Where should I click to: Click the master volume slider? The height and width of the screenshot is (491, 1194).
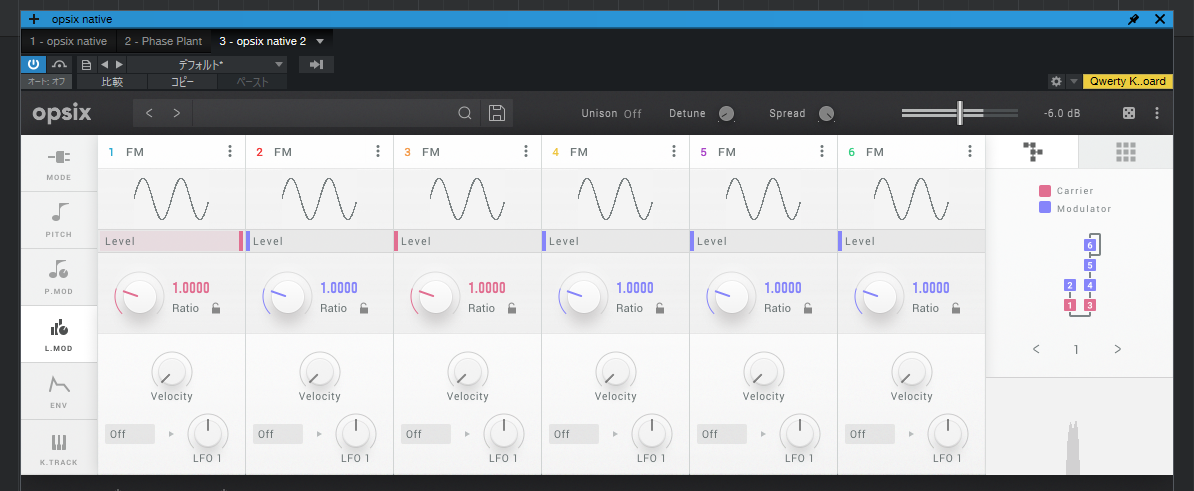pos(959,113)
